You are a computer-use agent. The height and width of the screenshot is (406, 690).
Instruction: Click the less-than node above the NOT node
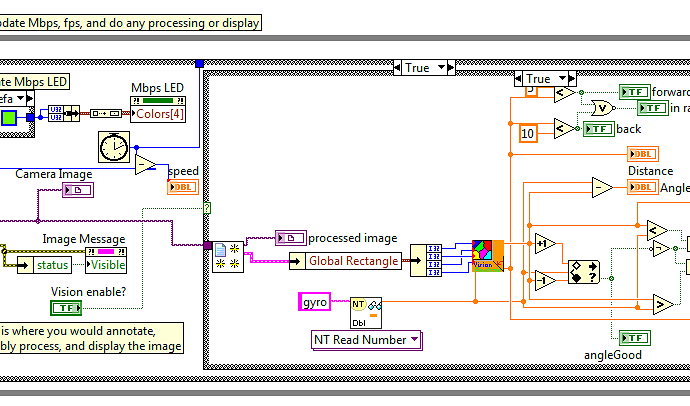[x=657, y=230]
